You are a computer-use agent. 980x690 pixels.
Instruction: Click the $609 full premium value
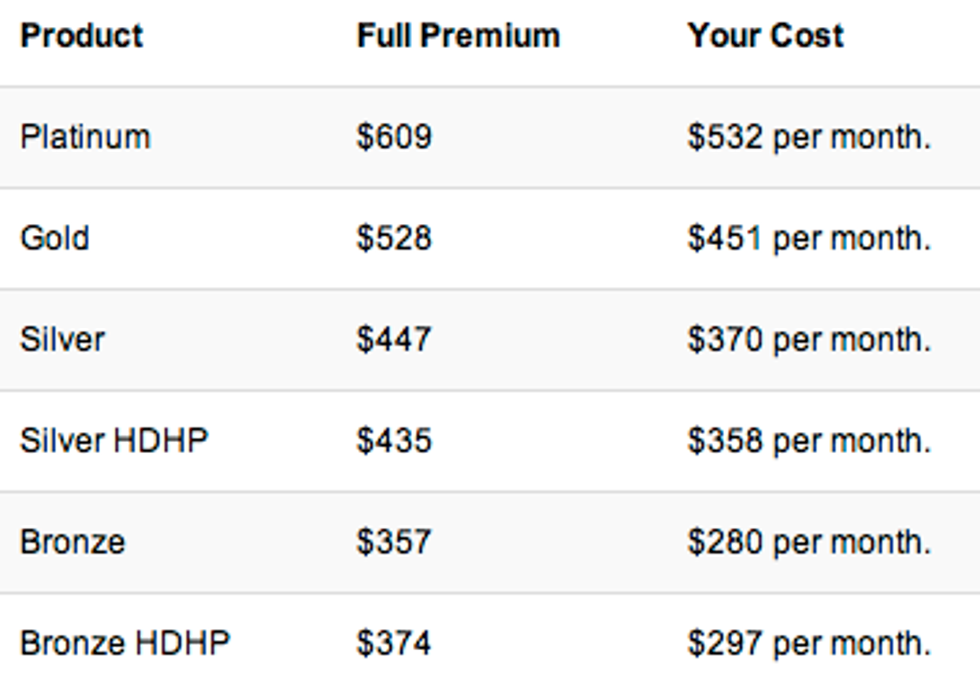coord(394,137)
